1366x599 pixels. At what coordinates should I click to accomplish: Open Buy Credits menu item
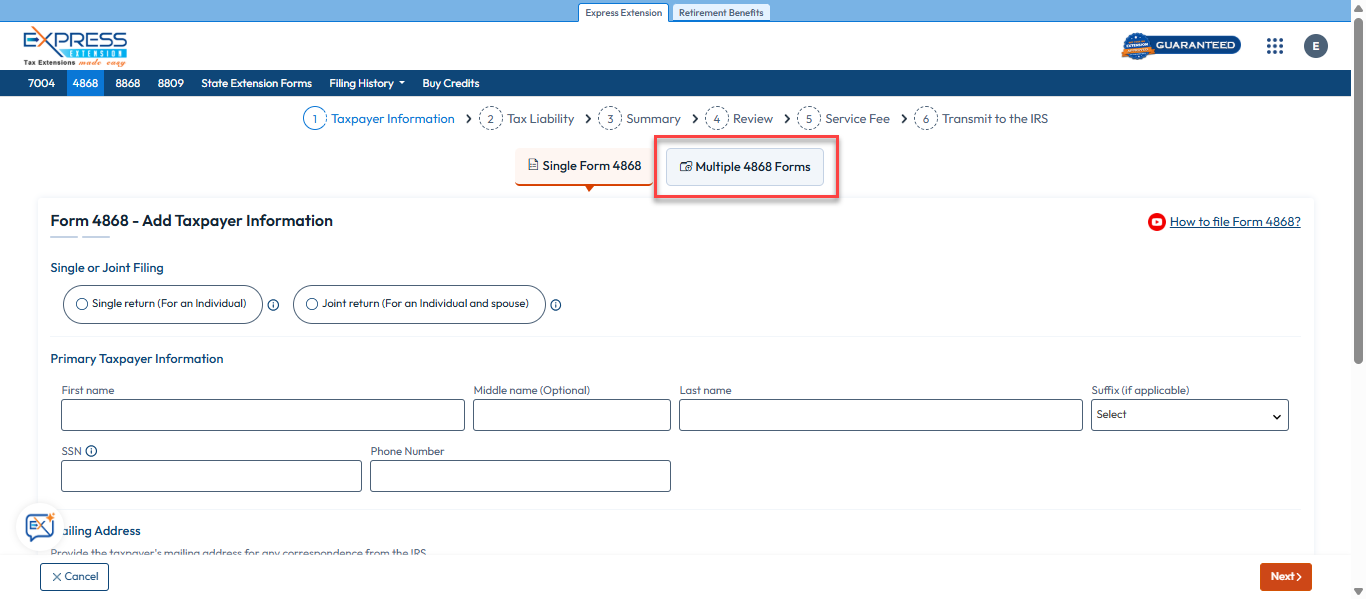click(451, 83)
